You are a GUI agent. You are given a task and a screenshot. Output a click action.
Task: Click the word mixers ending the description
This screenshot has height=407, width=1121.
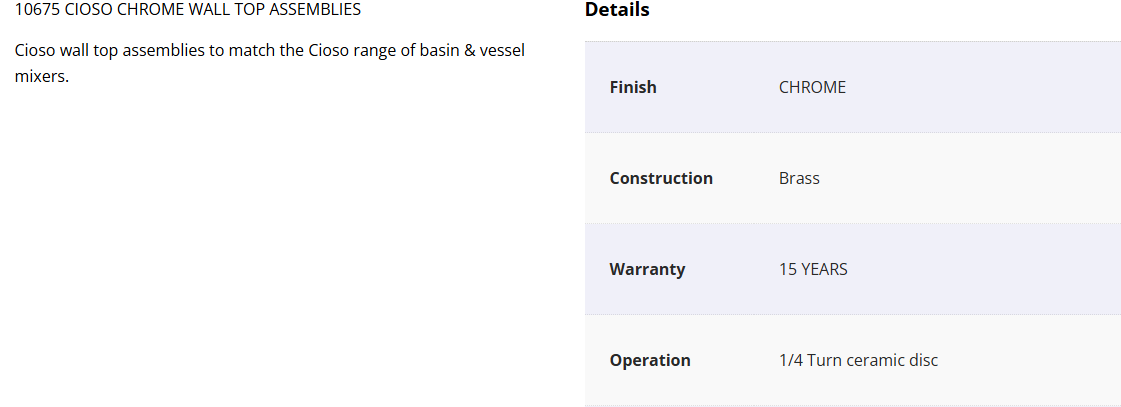[40, 76]
